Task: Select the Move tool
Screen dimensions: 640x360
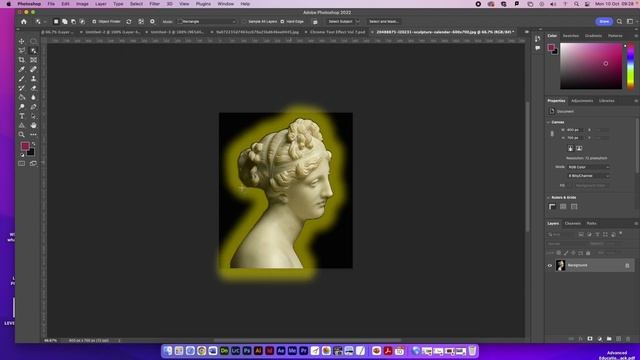Action: 21,41
